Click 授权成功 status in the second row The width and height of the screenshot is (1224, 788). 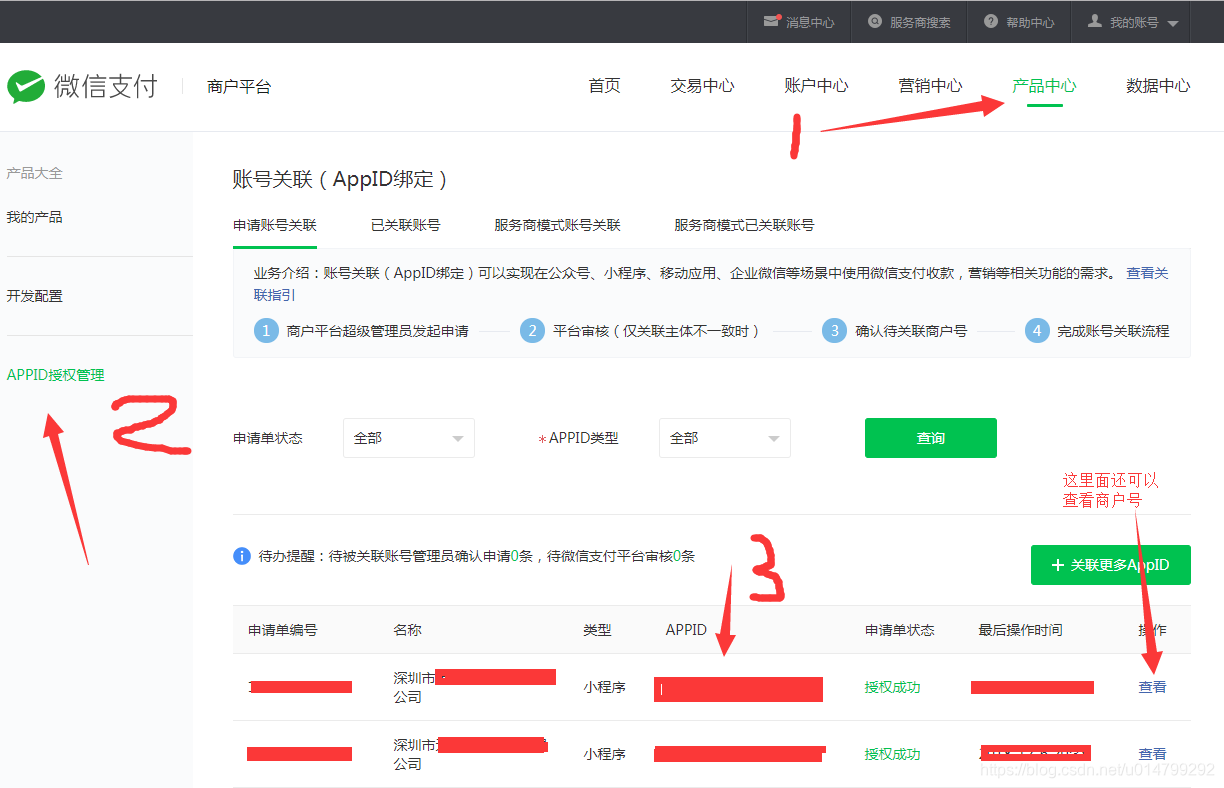click(x=892, y=754)
